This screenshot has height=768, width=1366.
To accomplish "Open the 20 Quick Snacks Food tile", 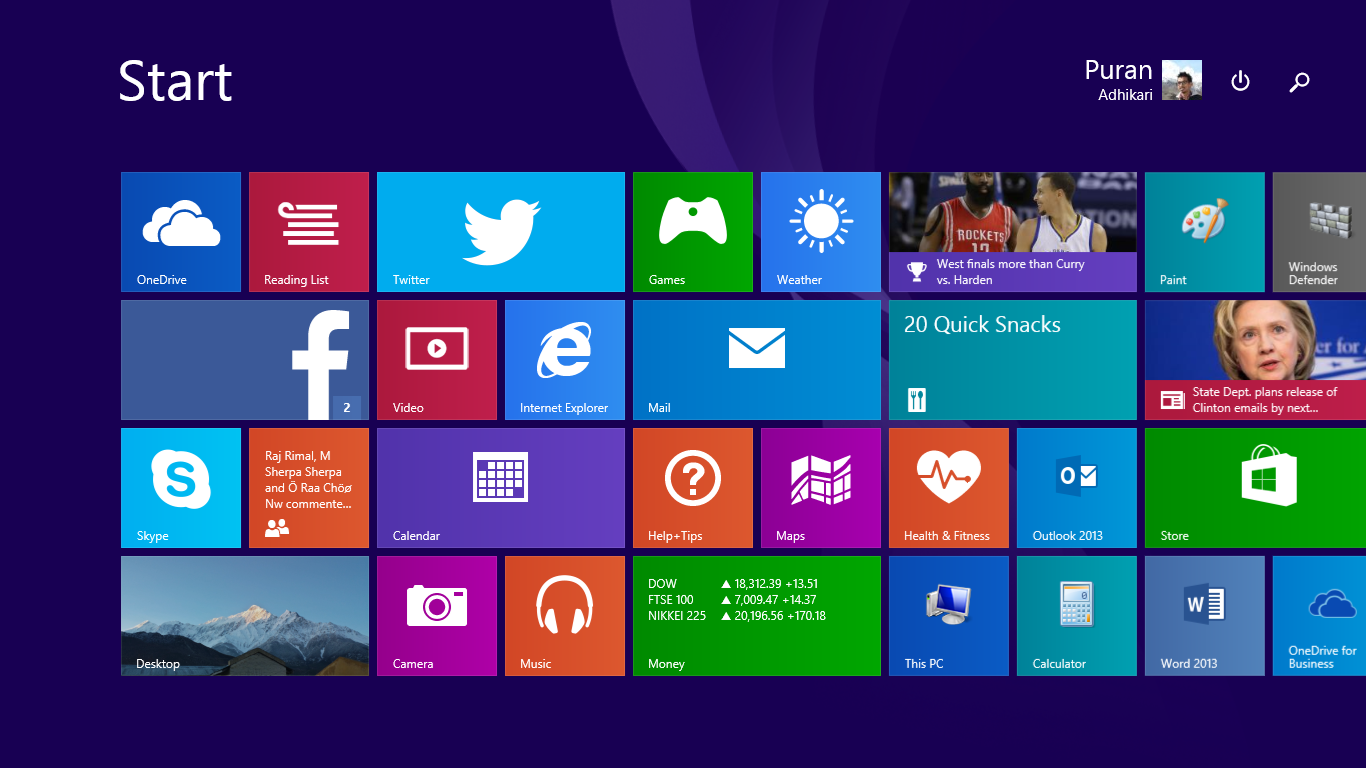I will (1013, 360).
